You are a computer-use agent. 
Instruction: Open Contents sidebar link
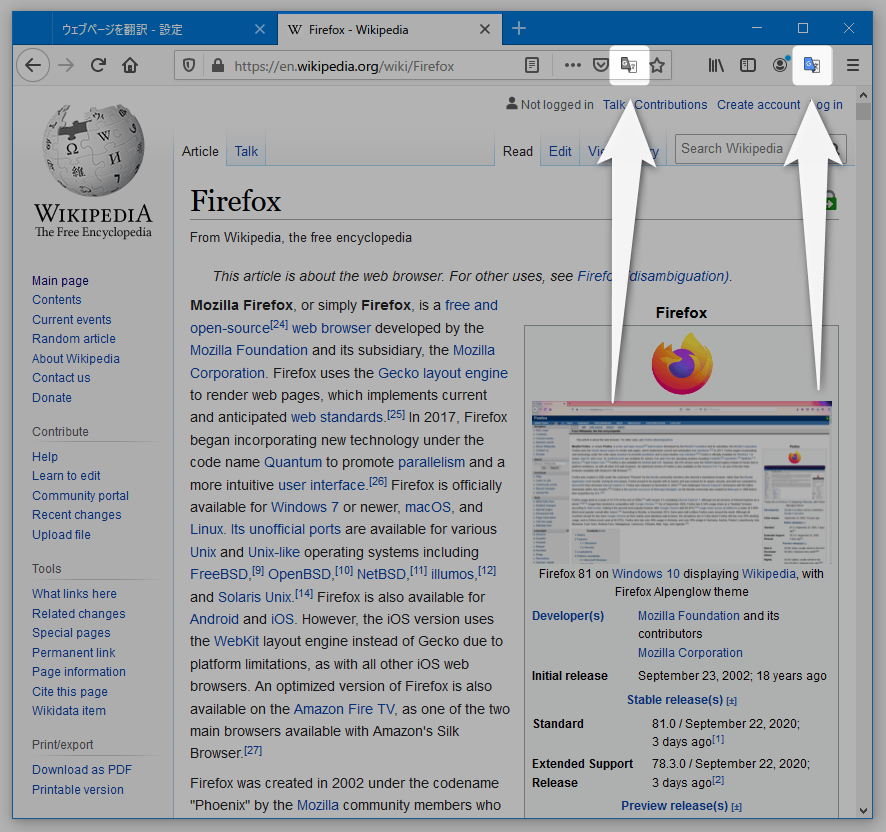[x=57, y=300]
